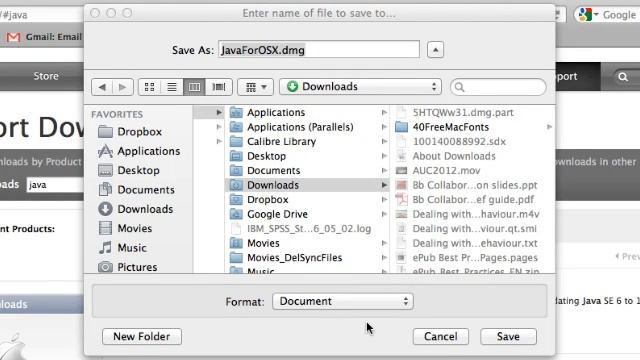Switch to list view mode

click(172, 87)
